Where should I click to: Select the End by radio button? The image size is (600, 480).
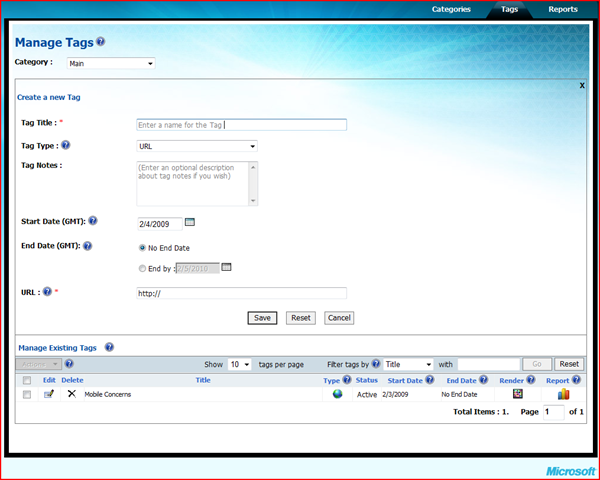[x=142, y=269]
